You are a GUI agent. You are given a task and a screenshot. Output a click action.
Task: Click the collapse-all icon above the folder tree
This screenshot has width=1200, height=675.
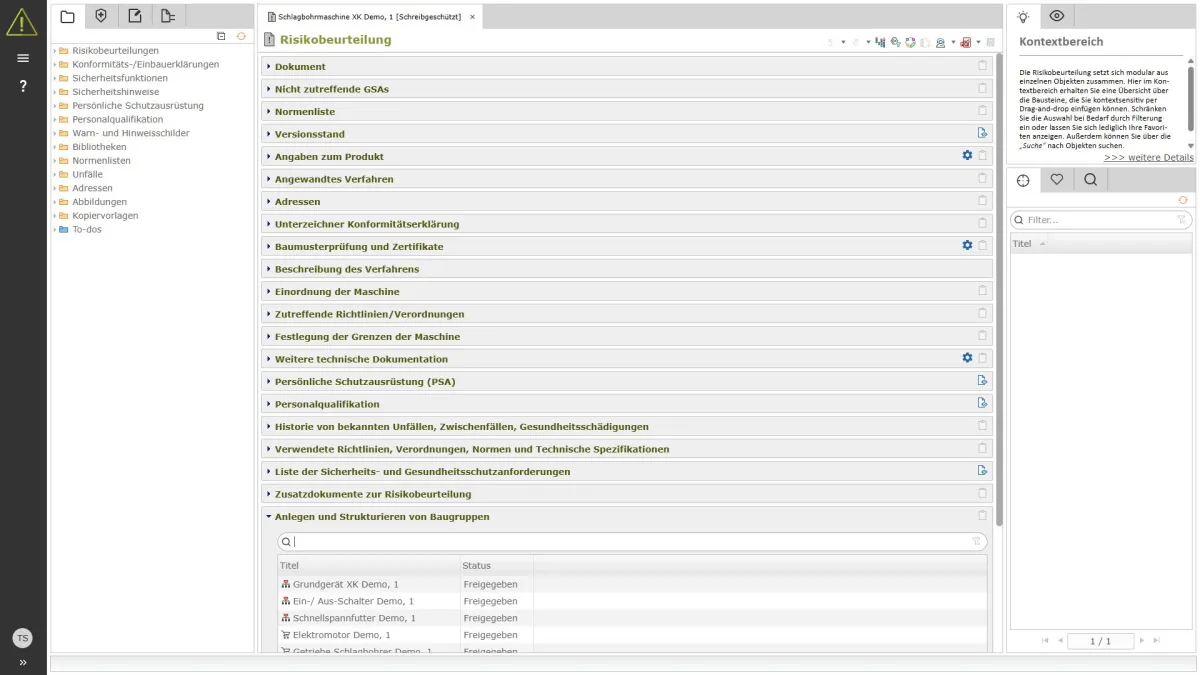(219, 35)
